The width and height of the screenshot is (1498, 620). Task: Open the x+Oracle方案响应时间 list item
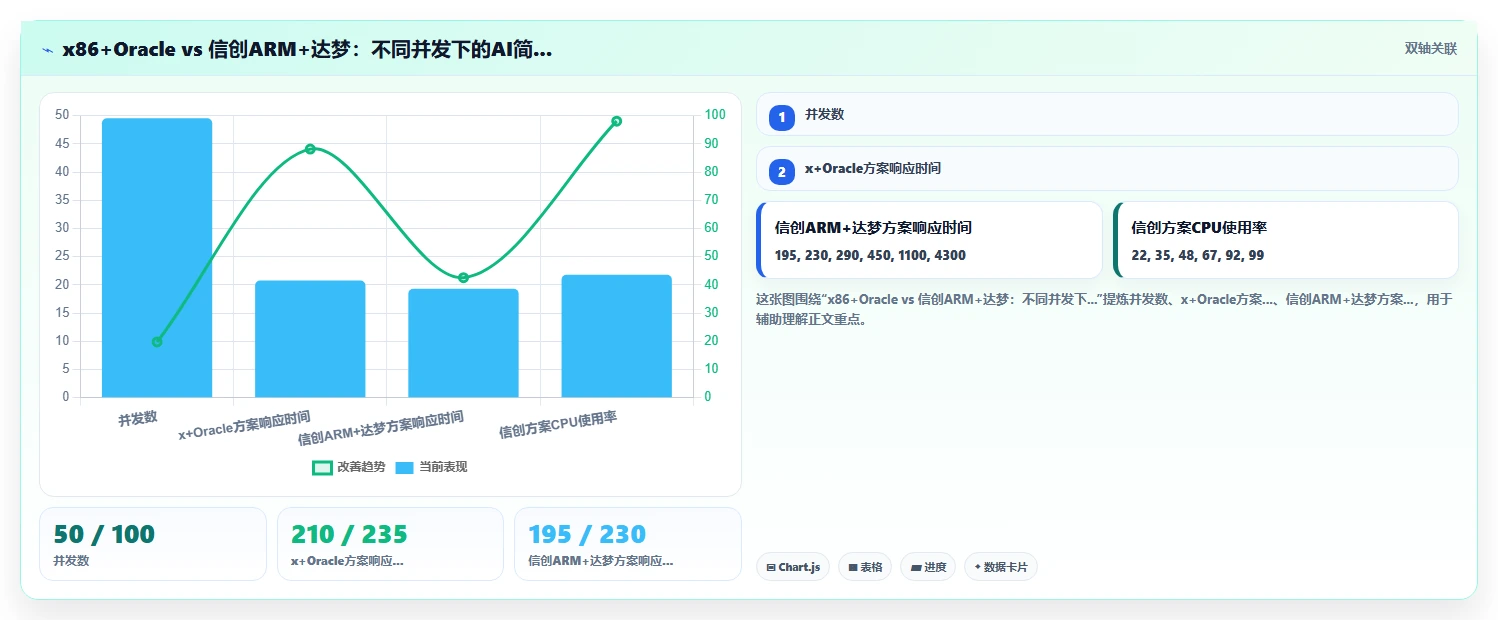point(1107,169)
